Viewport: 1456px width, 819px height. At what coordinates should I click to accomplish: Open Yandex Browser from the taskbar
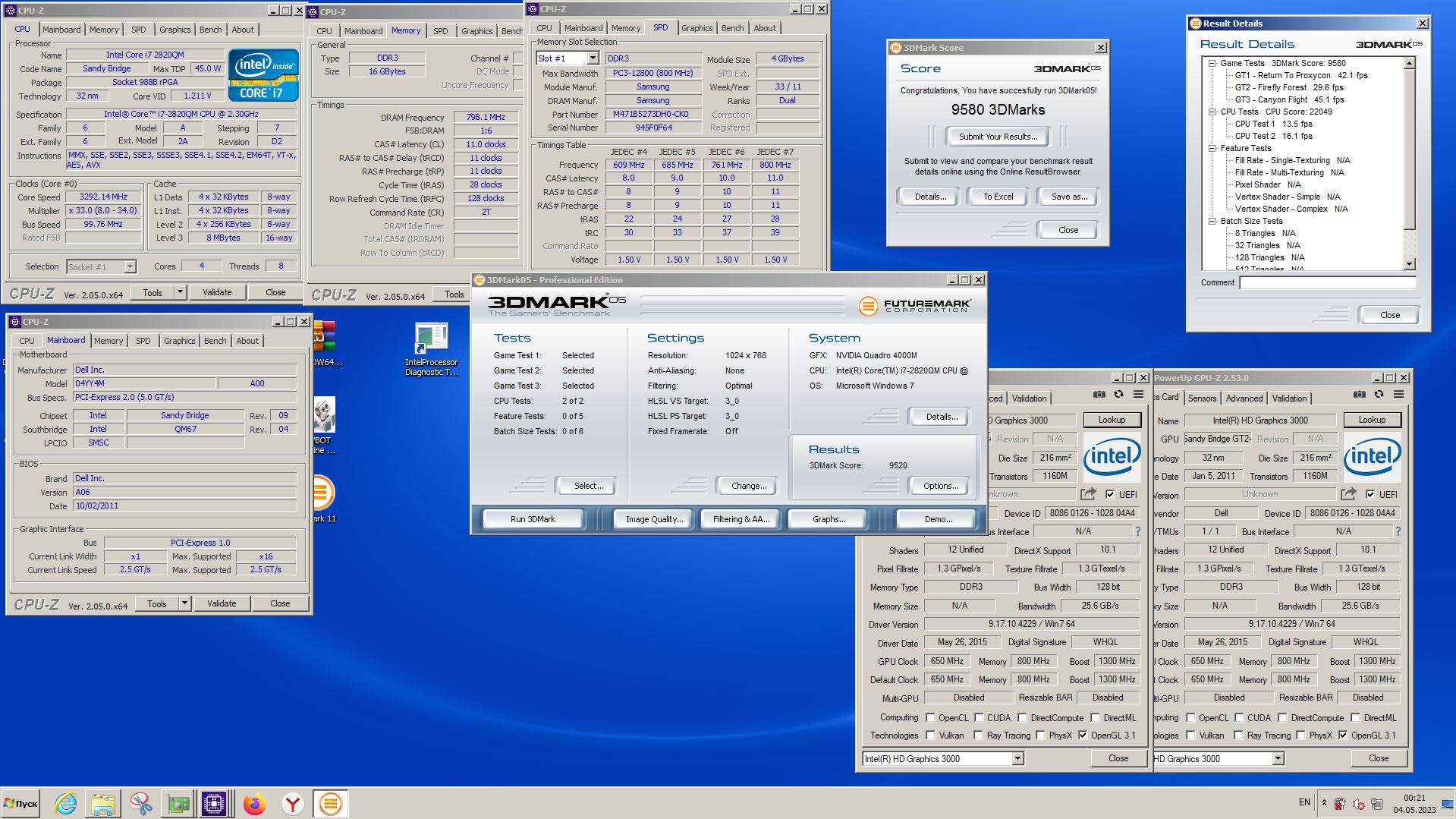point(293,804)
